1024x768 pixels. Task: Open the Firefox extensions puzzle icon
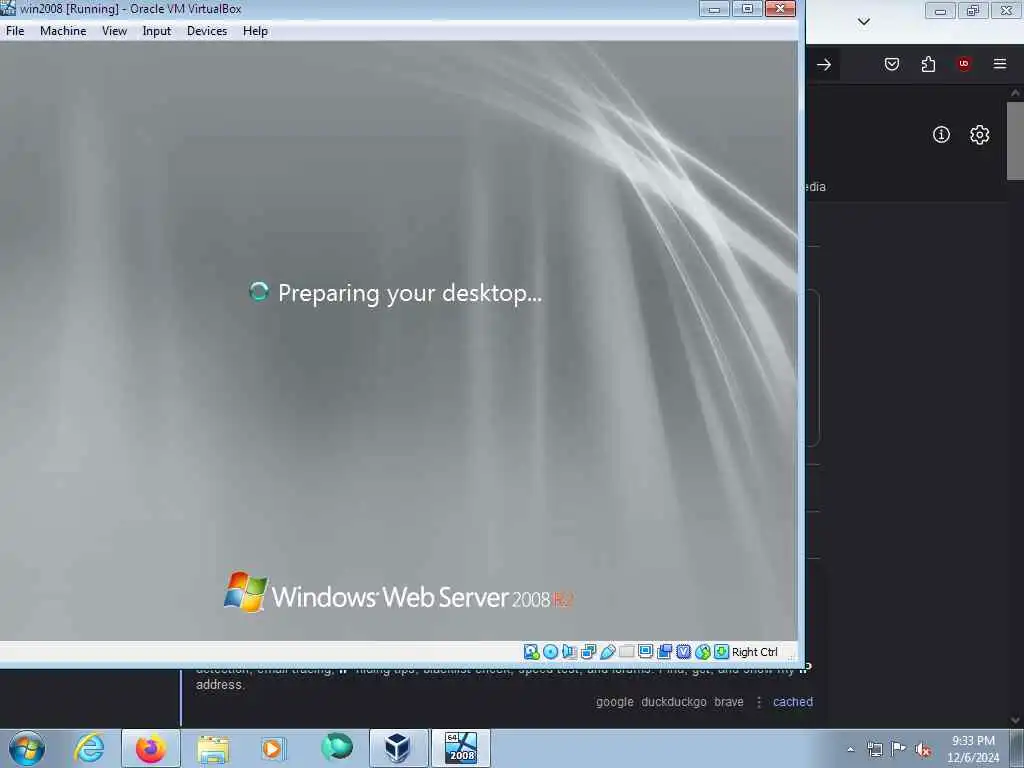(928, 64)
